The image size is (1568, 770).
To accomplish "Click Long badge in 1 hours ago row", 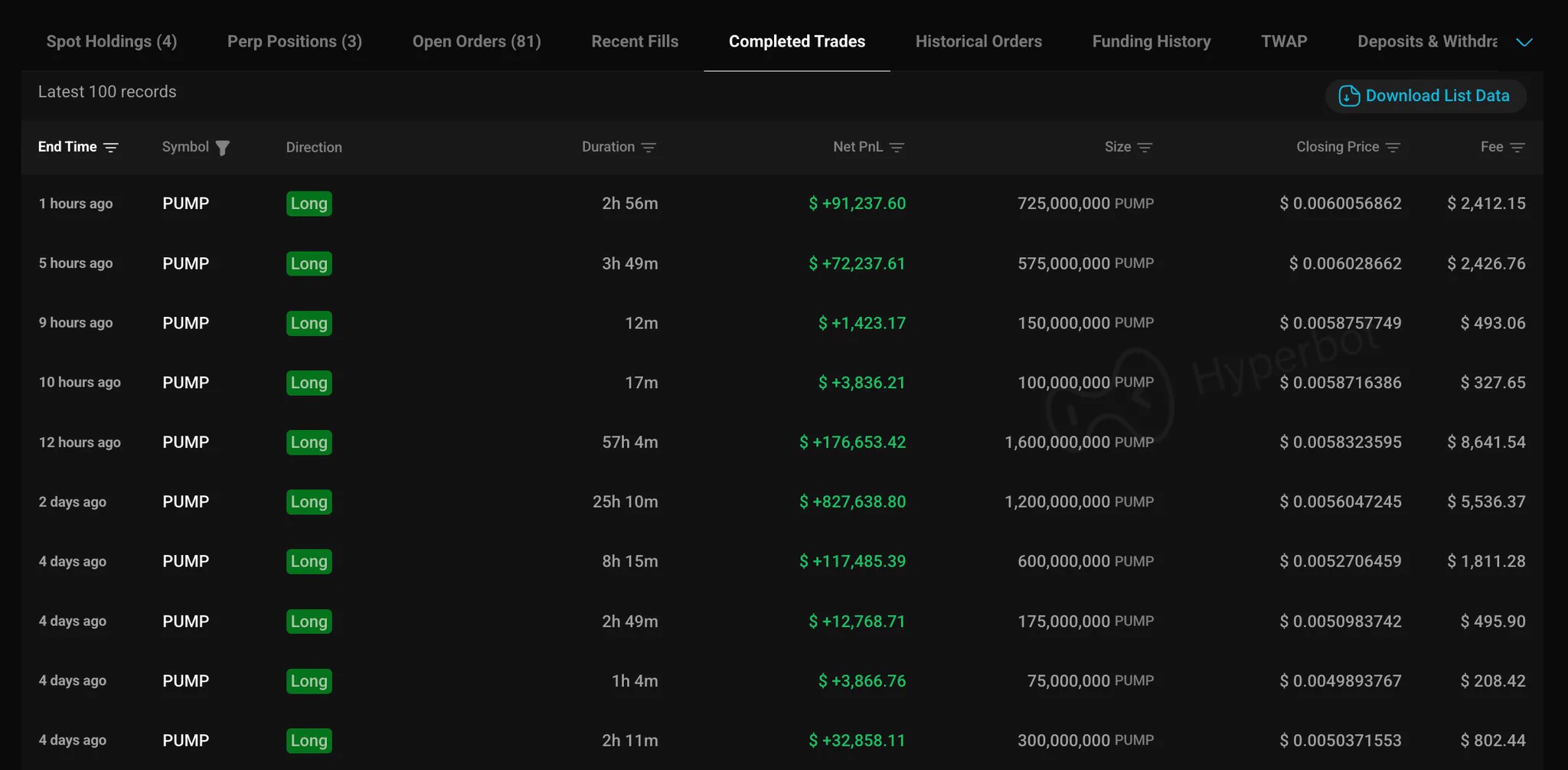I will click(x=309, y=204).
